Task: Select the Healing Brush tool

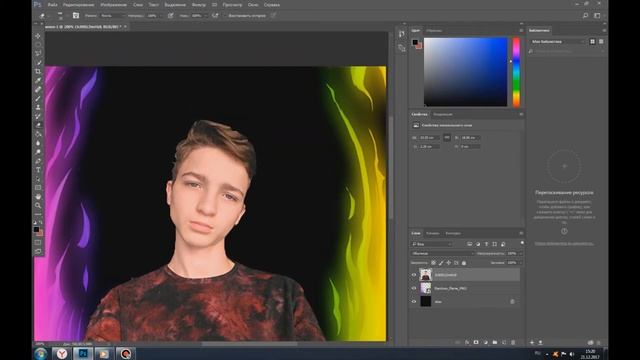Action: point(38,89)
